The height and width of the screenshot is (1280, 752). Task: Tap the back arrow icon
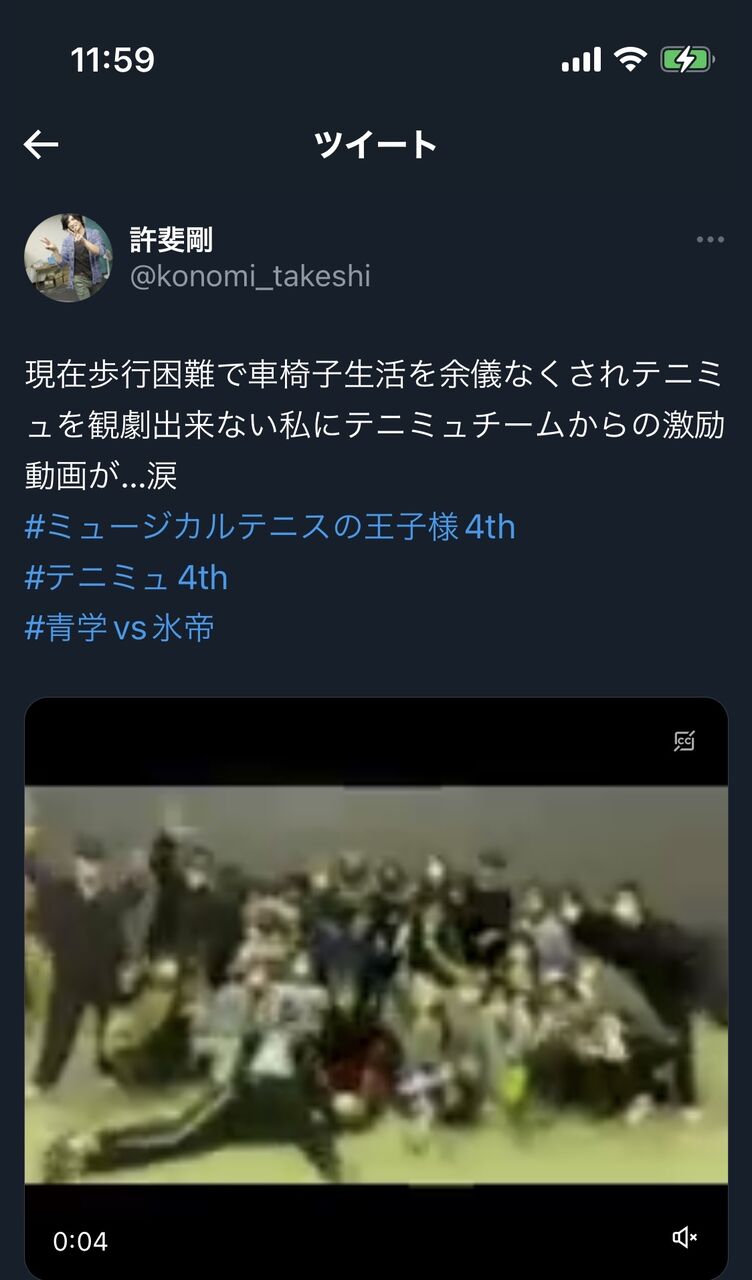pyautogui.click(x=41, y=145)
